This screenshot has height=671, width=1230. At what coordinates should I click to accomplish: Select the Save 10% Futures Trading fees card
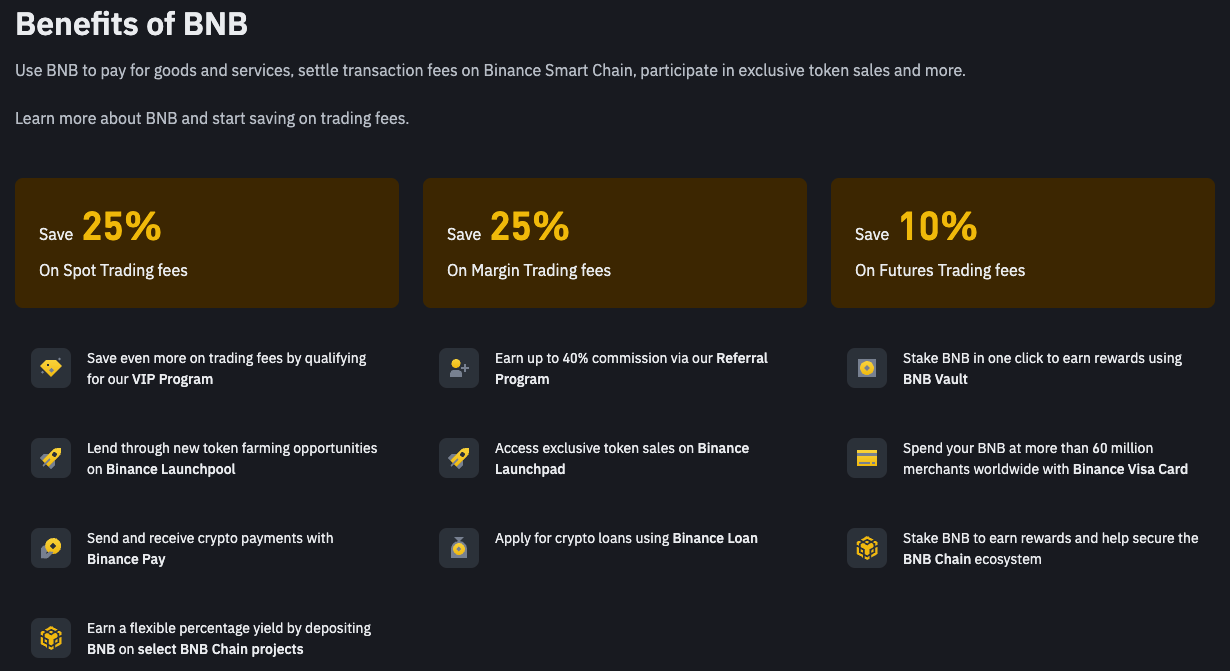[x=1023, y=243]
